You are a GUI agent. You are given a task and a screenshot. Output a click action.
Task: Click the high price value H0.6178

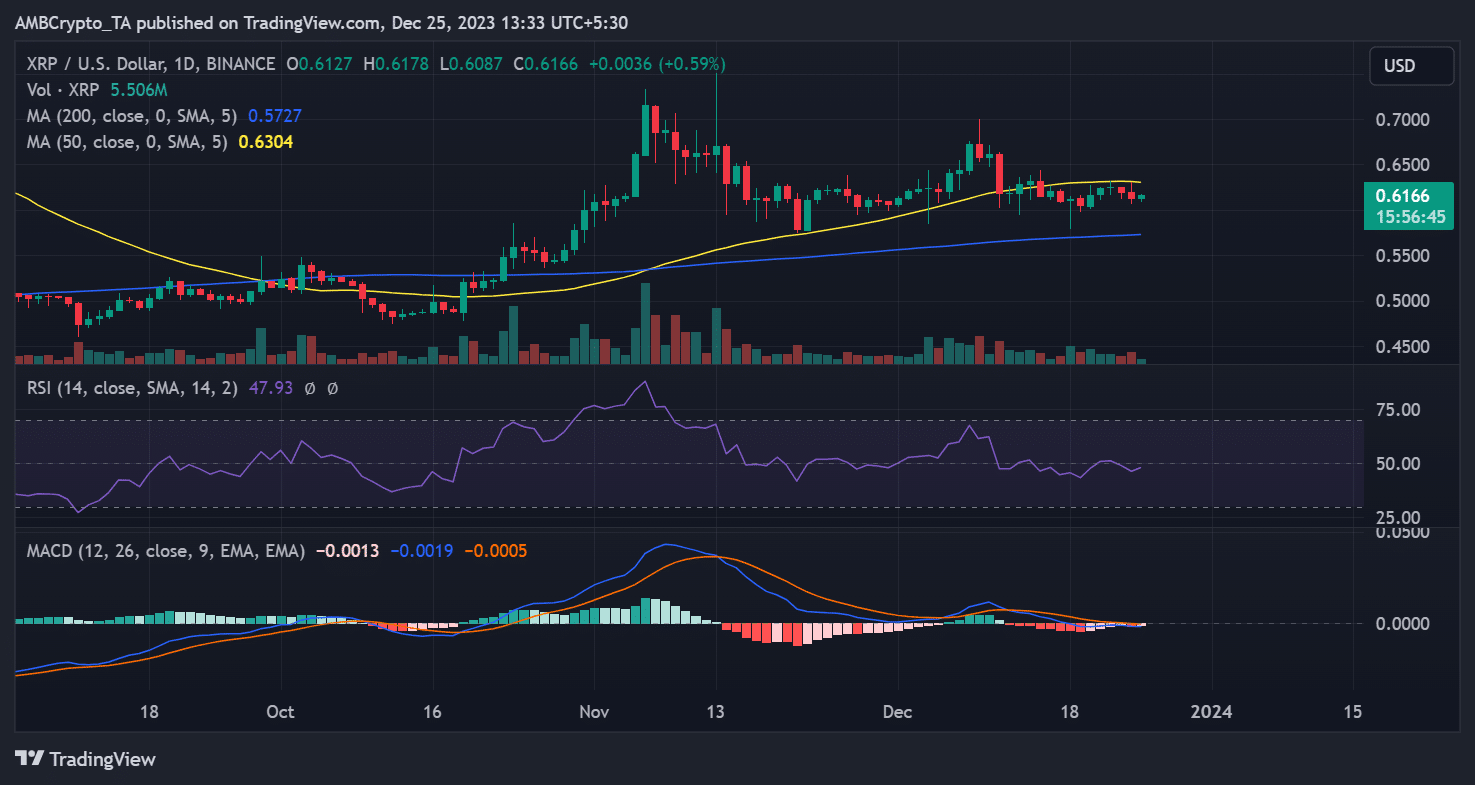(x=395, y=64)
